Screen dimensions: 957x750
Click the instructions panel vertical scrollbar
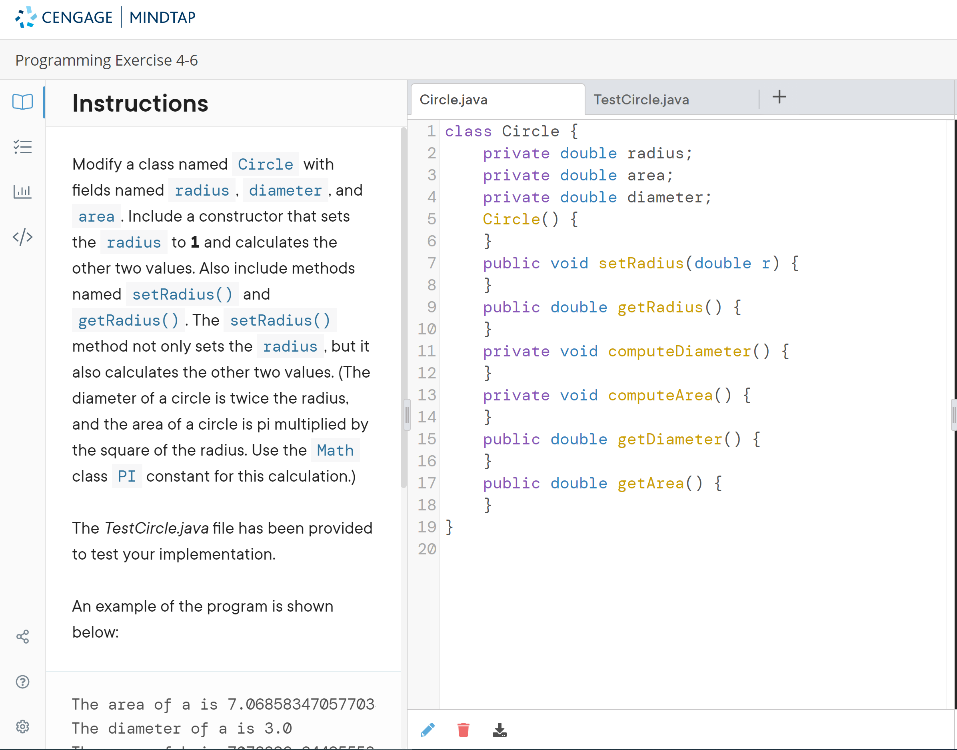404,300
